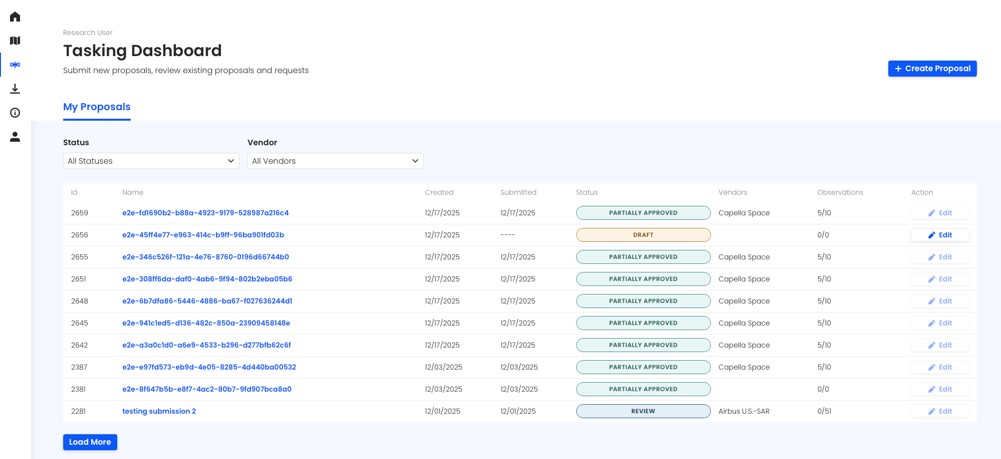The width and height of the screenshot is (1001, 459).
Task: Click the Created column header
Action: point(439,192)
